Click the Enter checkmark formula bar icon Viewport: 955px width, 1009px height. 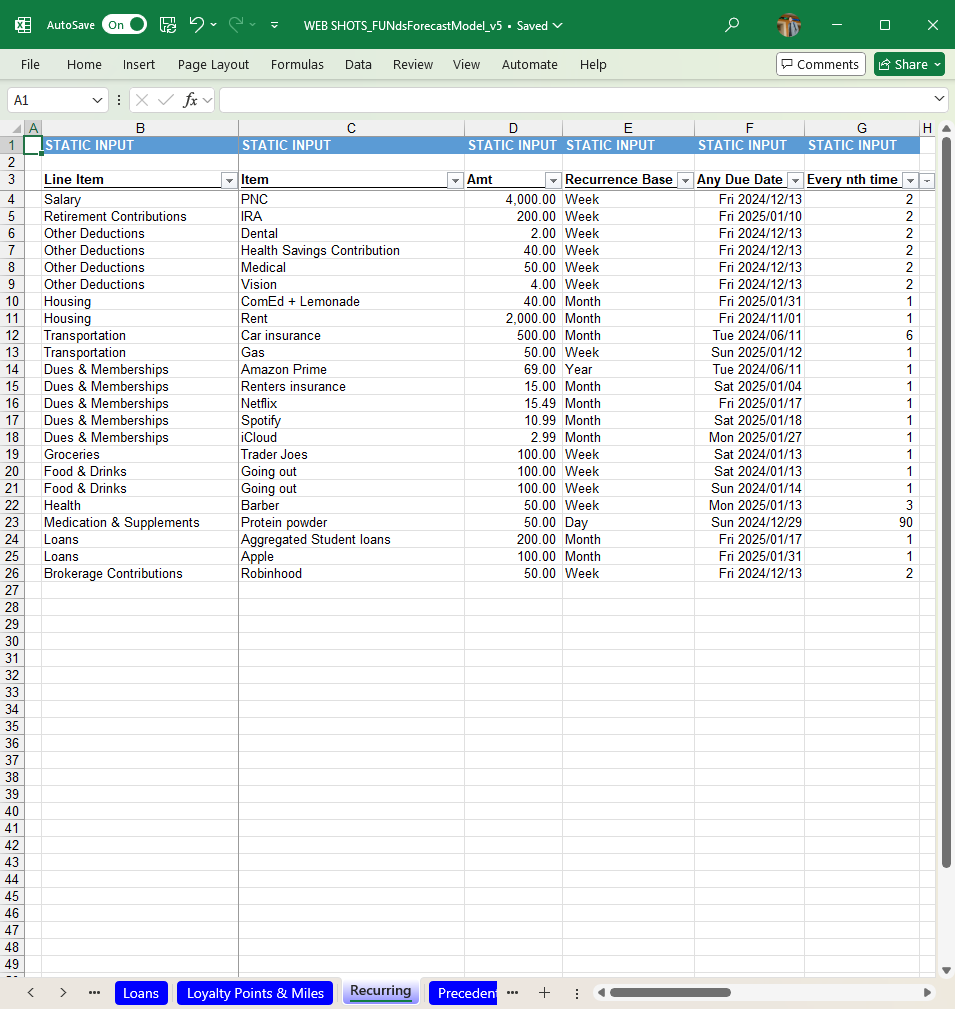tap(166, 100)
